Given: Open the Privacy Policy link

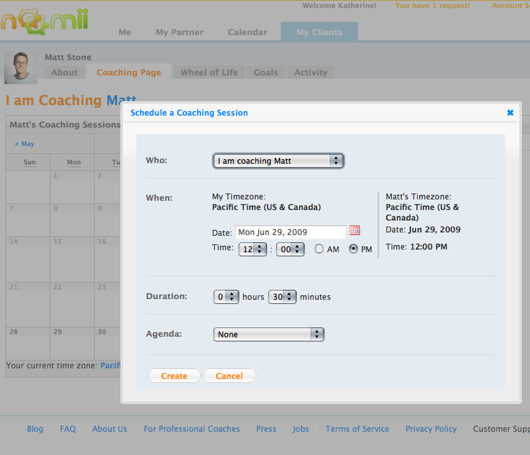Looking at the screenshot, I should pos(431,429).
